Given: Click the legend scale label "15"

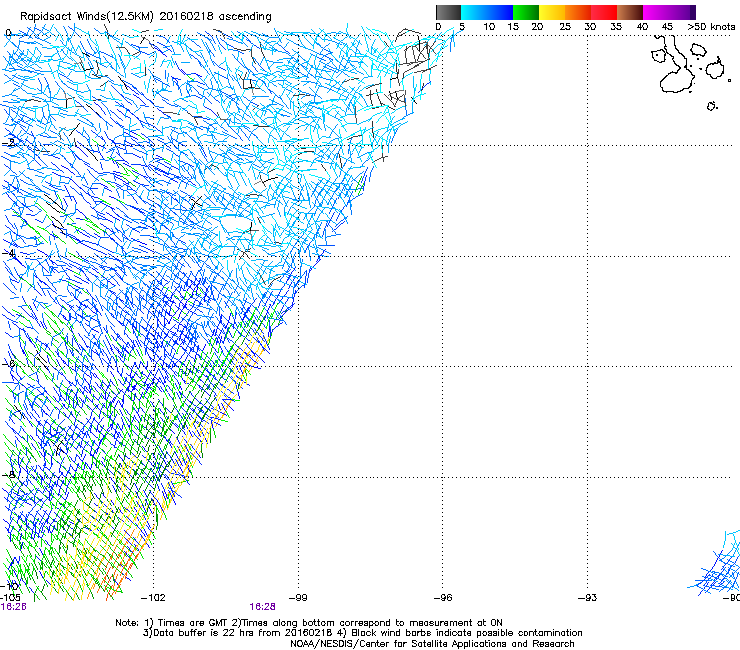Looking at the screenshot, I should click(513, 27).
